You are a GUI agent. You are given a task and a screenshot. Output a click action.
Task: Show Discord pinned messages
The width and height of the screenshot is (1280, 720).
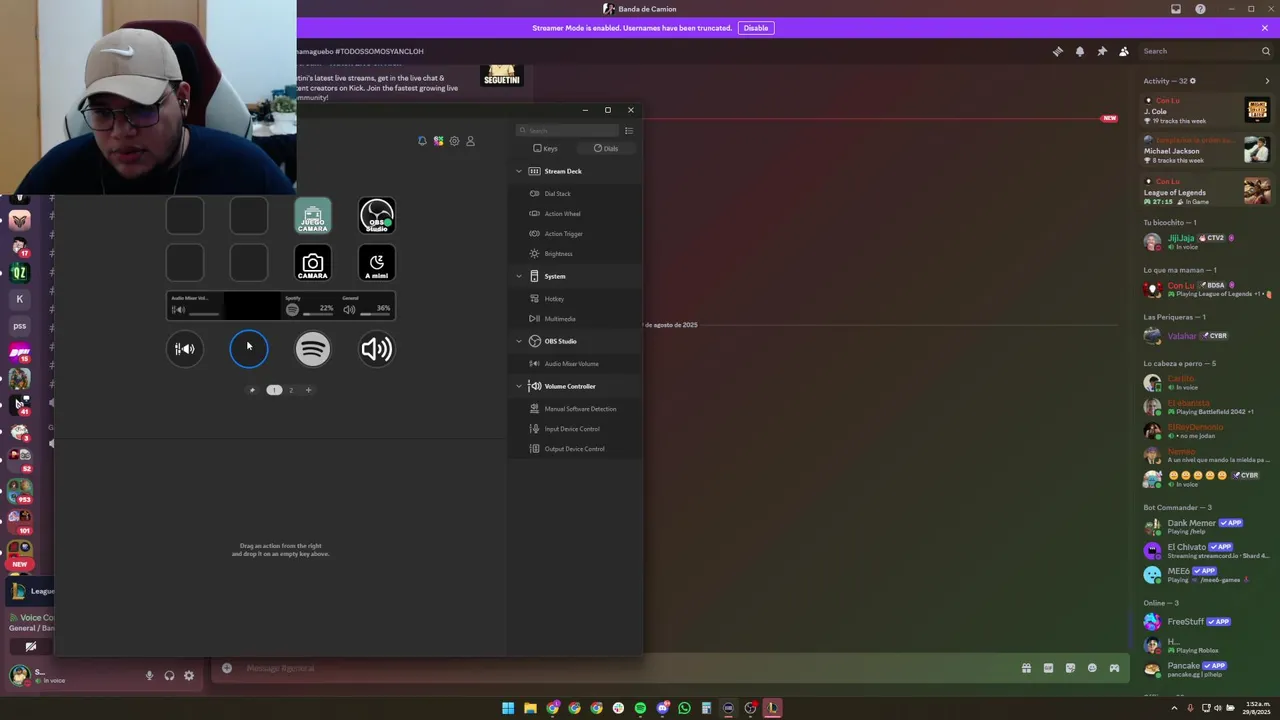coord(1102,51)
